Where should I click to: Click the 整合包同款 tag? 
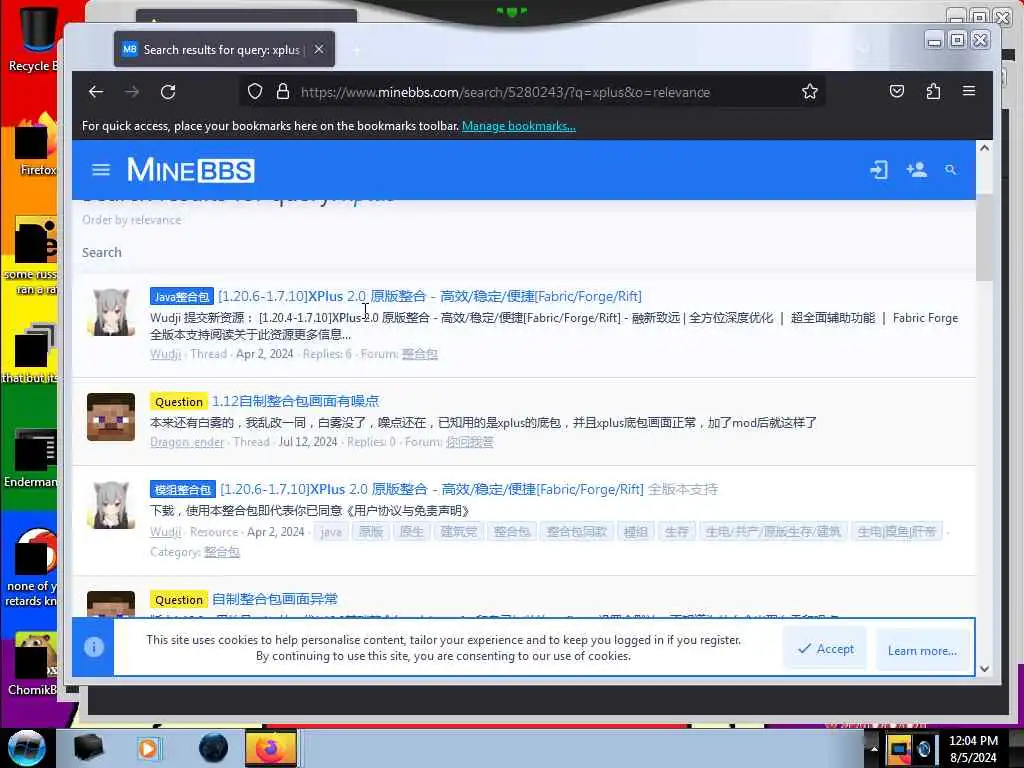[577, 532]
